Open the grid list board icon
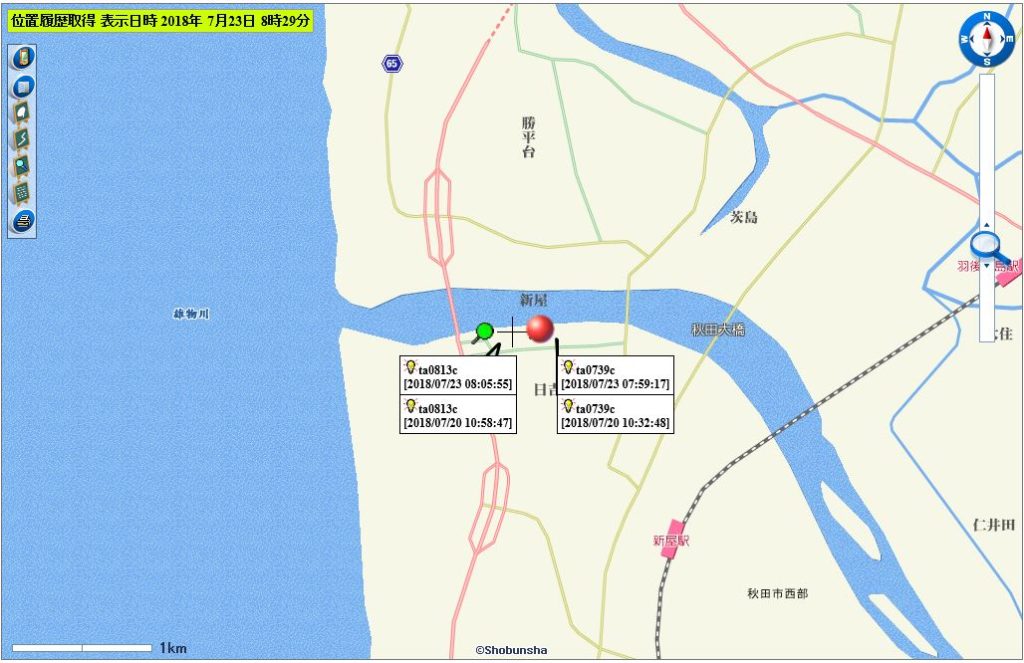 coord(22,192)
